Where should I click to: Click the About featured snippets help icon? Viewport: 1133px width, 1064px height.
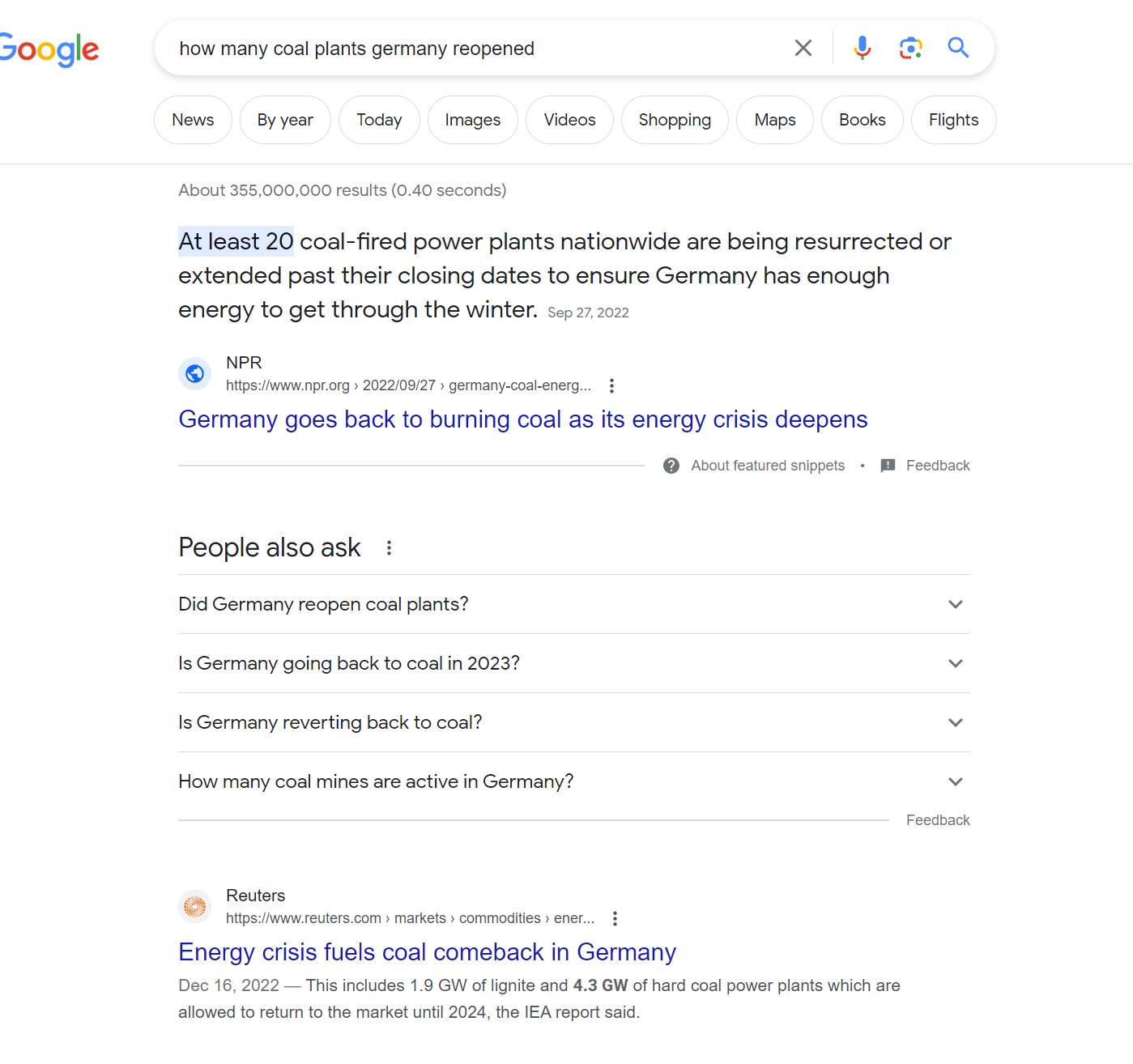coord(671,466)
